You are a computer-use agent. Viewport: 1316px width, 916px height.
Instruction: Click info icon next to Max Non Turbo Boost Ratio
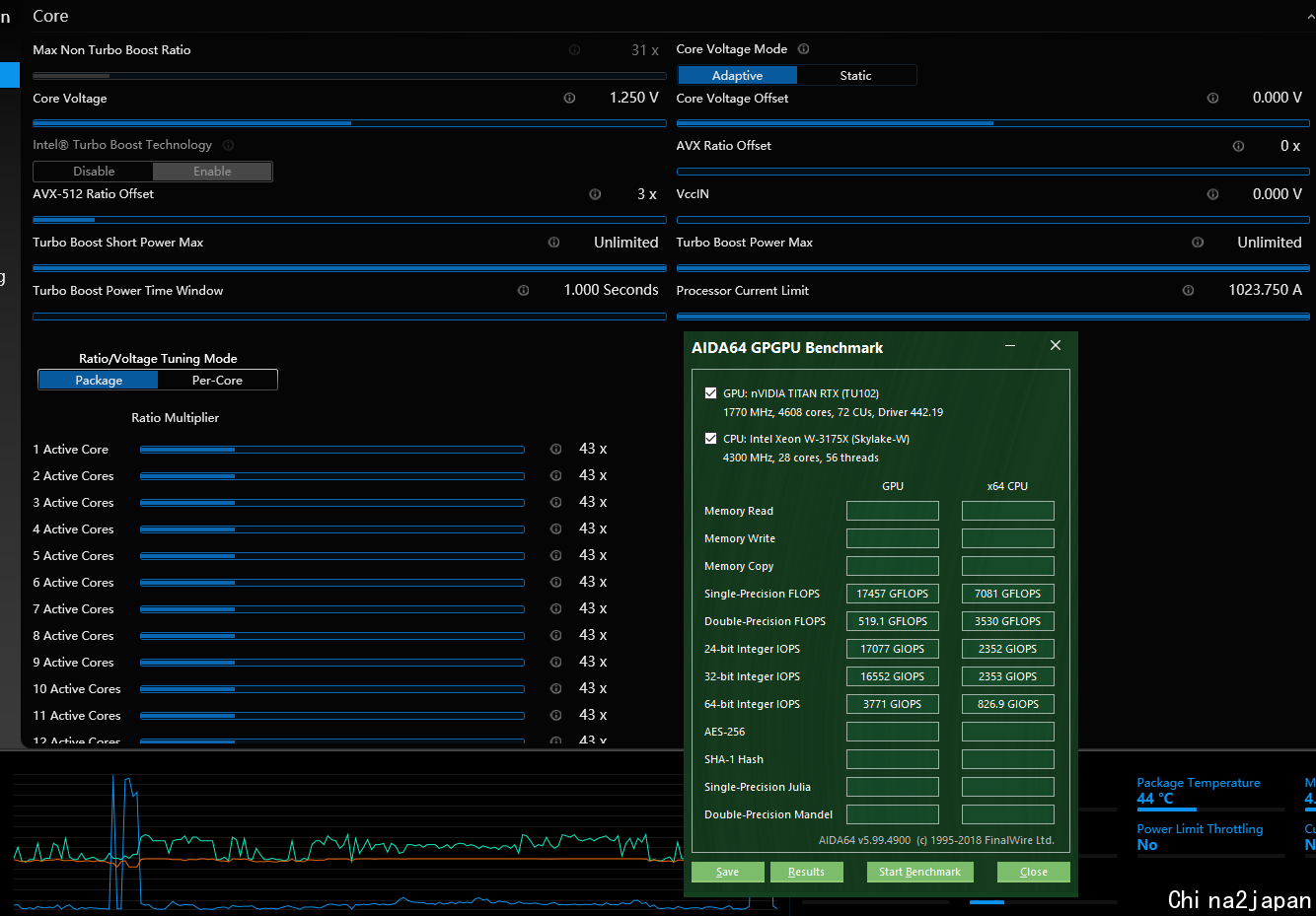[x=574, y=49]
